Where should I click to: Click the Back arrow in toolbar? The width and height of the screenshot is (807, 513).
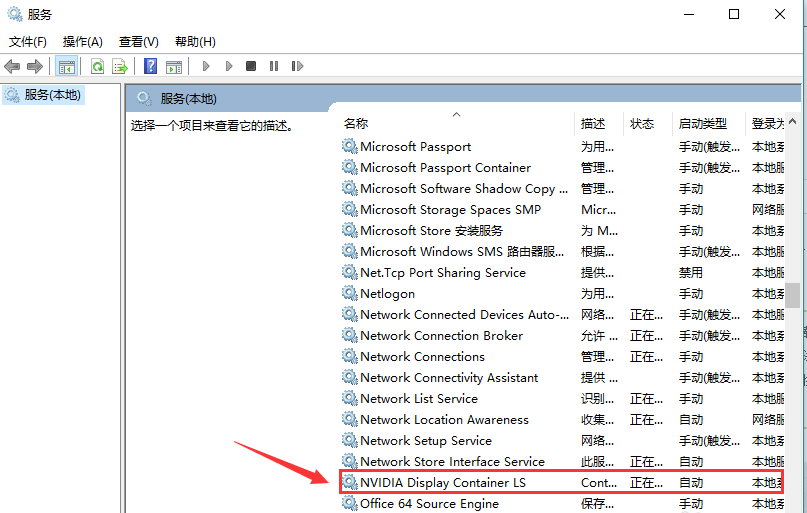point(12,66)
